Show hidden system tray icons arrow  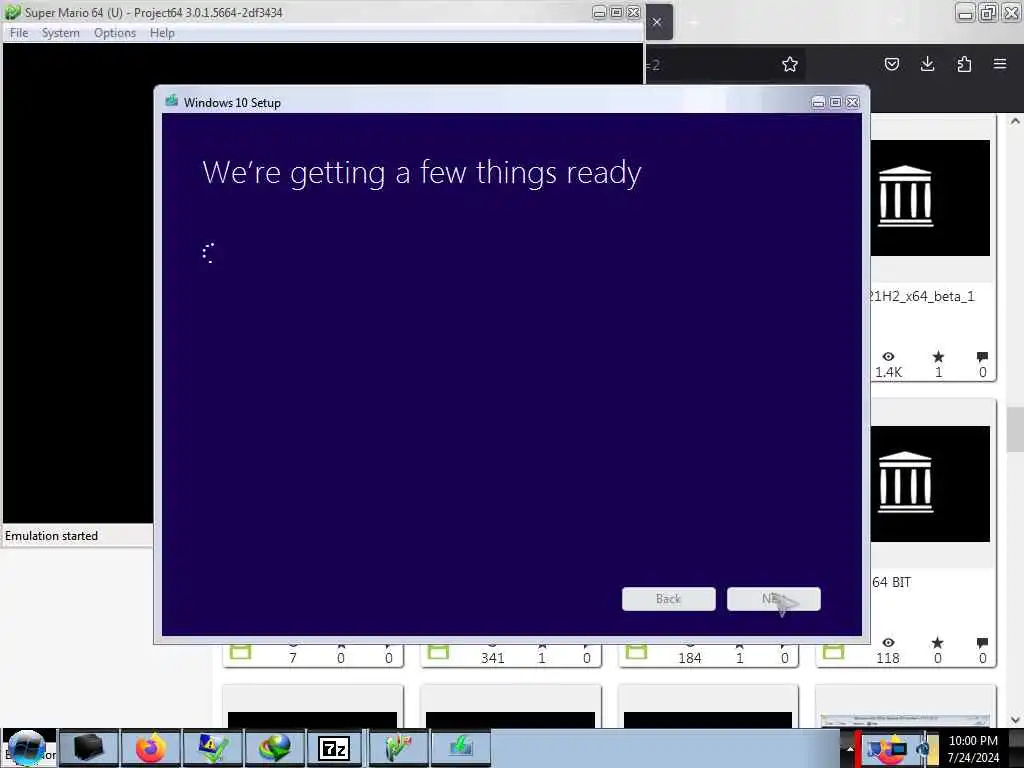(850, 750)
